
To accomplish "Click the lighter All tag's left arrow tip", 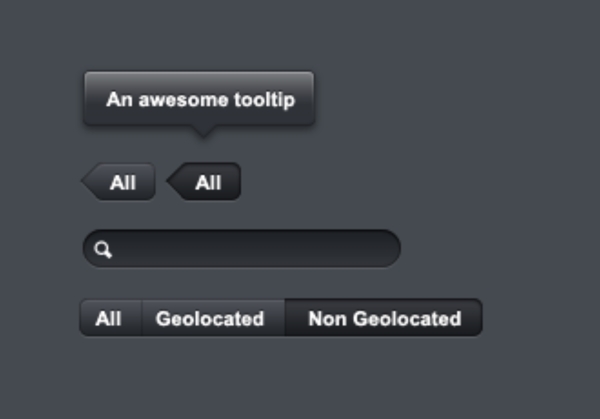I will (86, 183).
